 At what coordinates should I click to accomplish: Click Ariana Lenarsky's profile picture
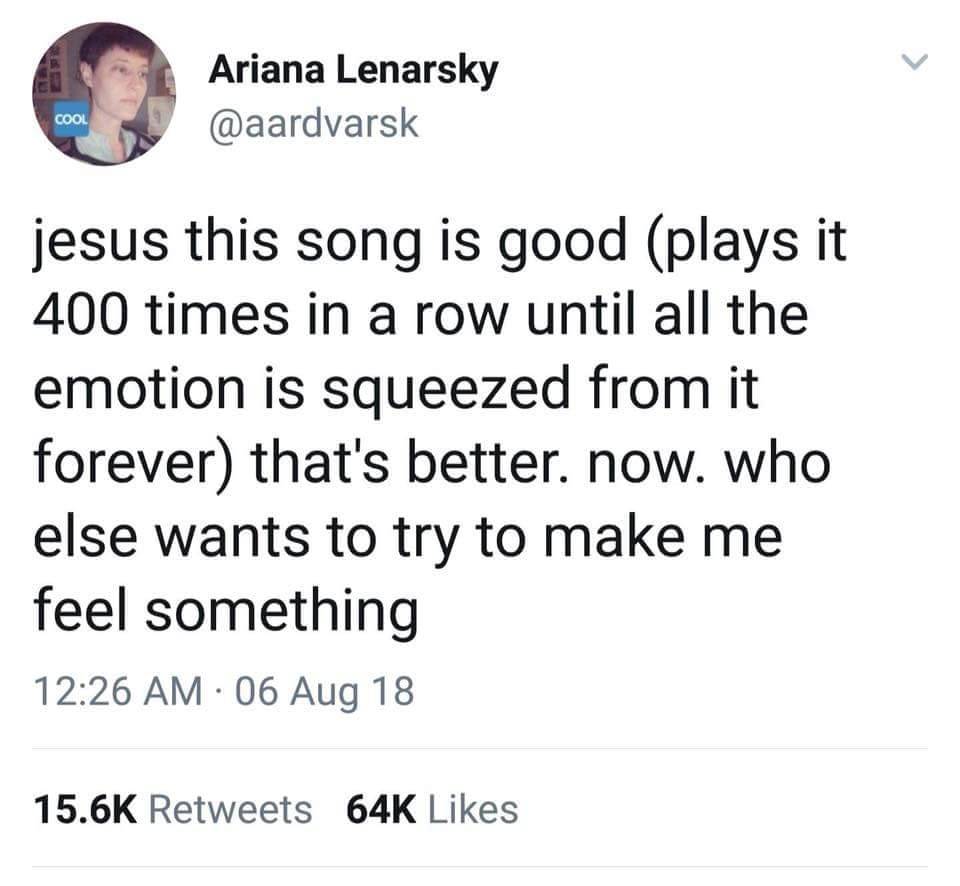coord(104,94)
